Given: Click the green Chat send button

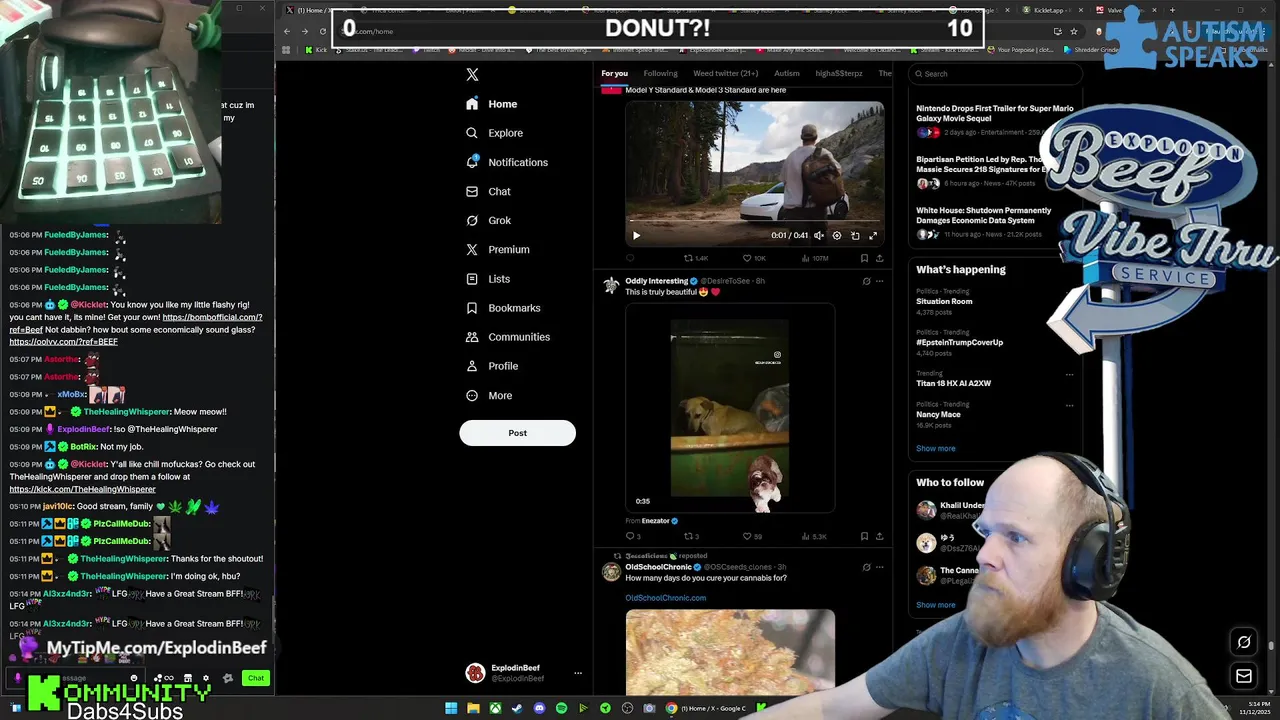Looking at the screenshot, I should coord(256,678).
